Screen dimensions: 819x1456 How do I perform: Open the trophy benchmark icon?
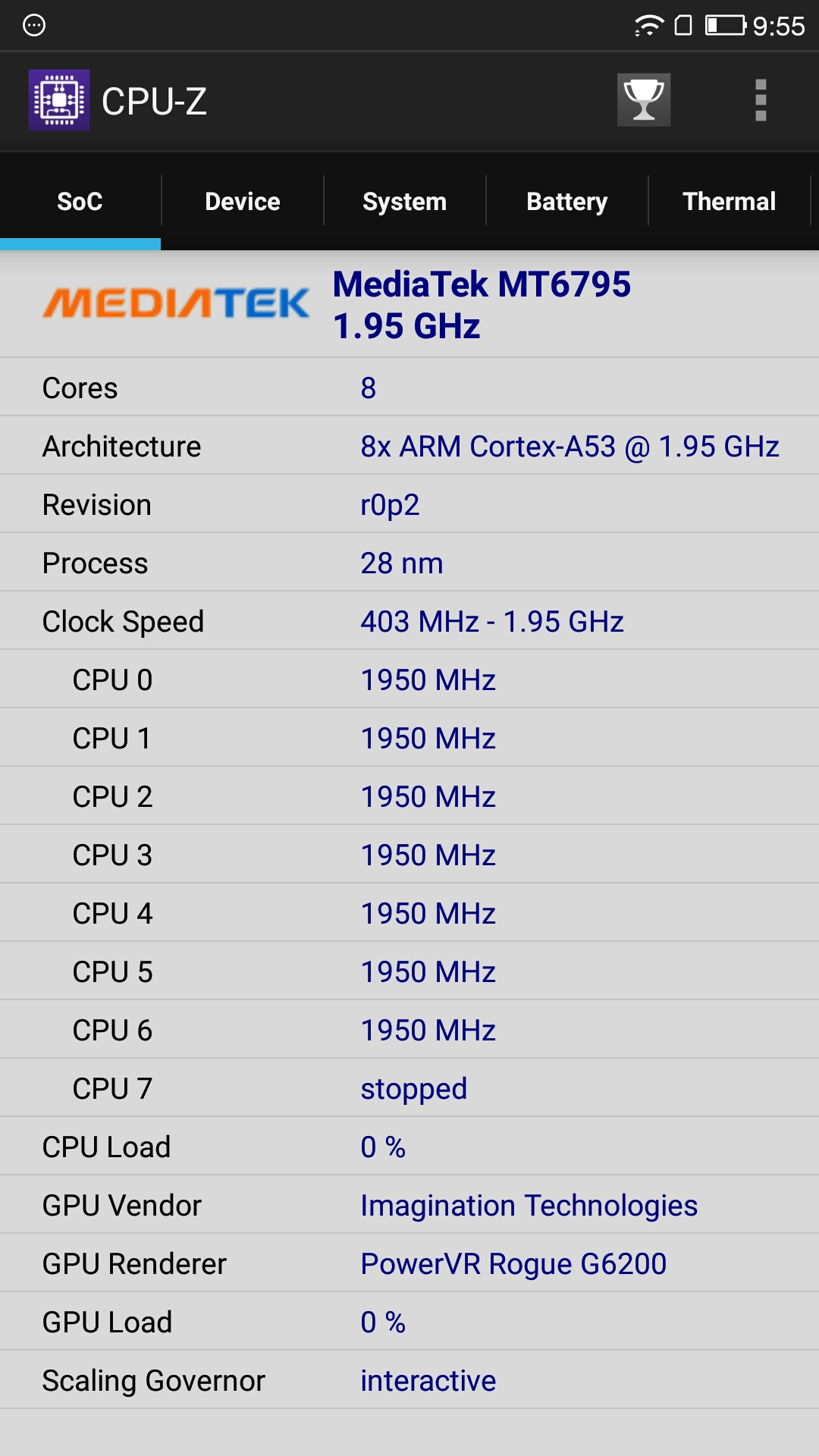643,100
